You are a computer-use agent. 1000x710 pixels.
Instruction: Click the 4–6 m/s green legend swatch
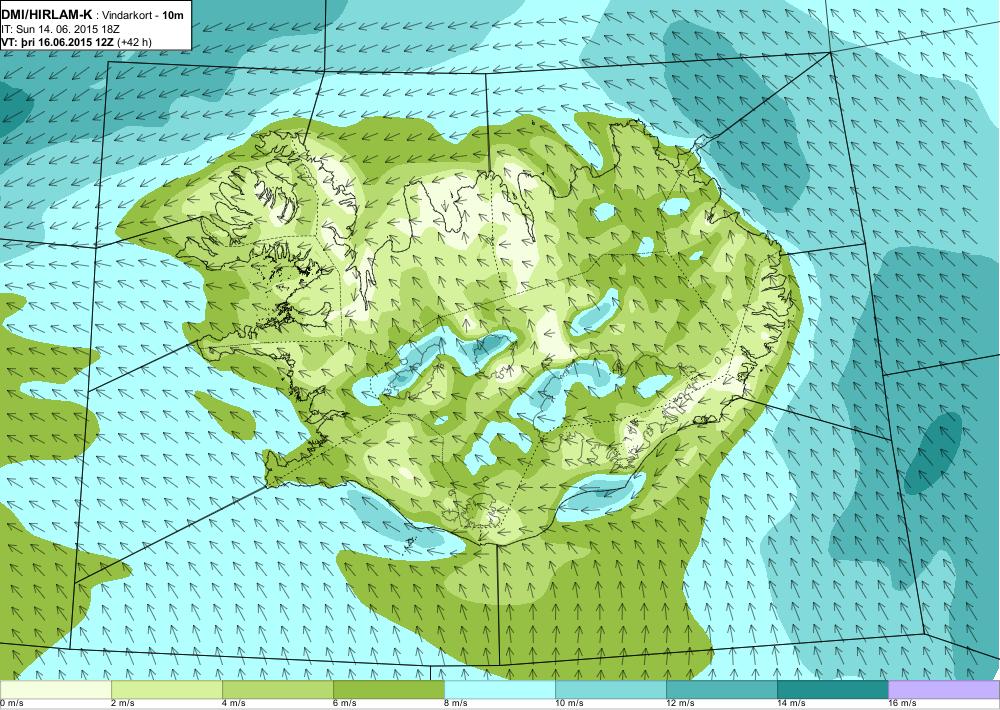tap(278, 689)
